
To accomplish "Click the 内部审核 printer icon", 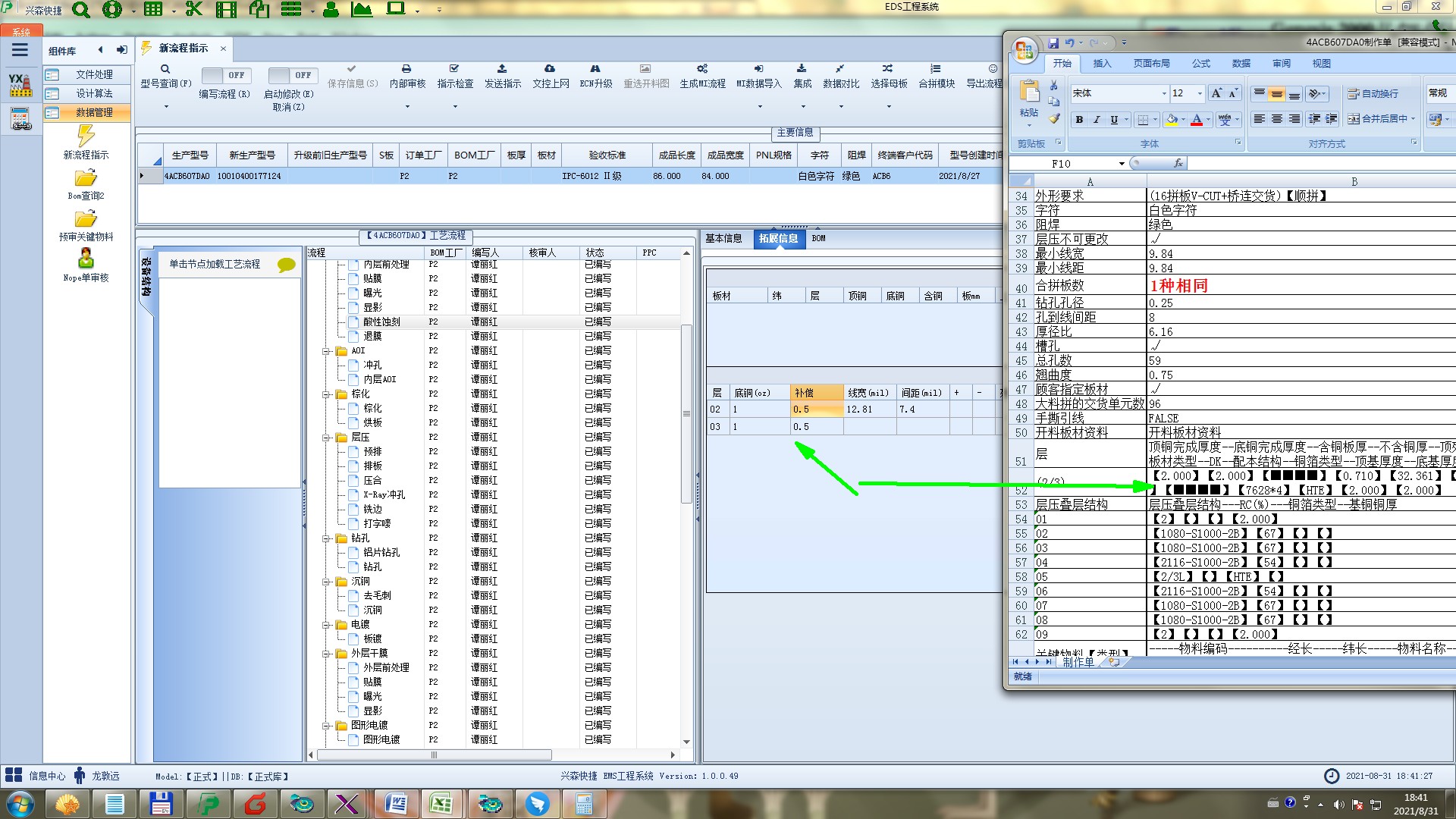I will pos(406,69).
